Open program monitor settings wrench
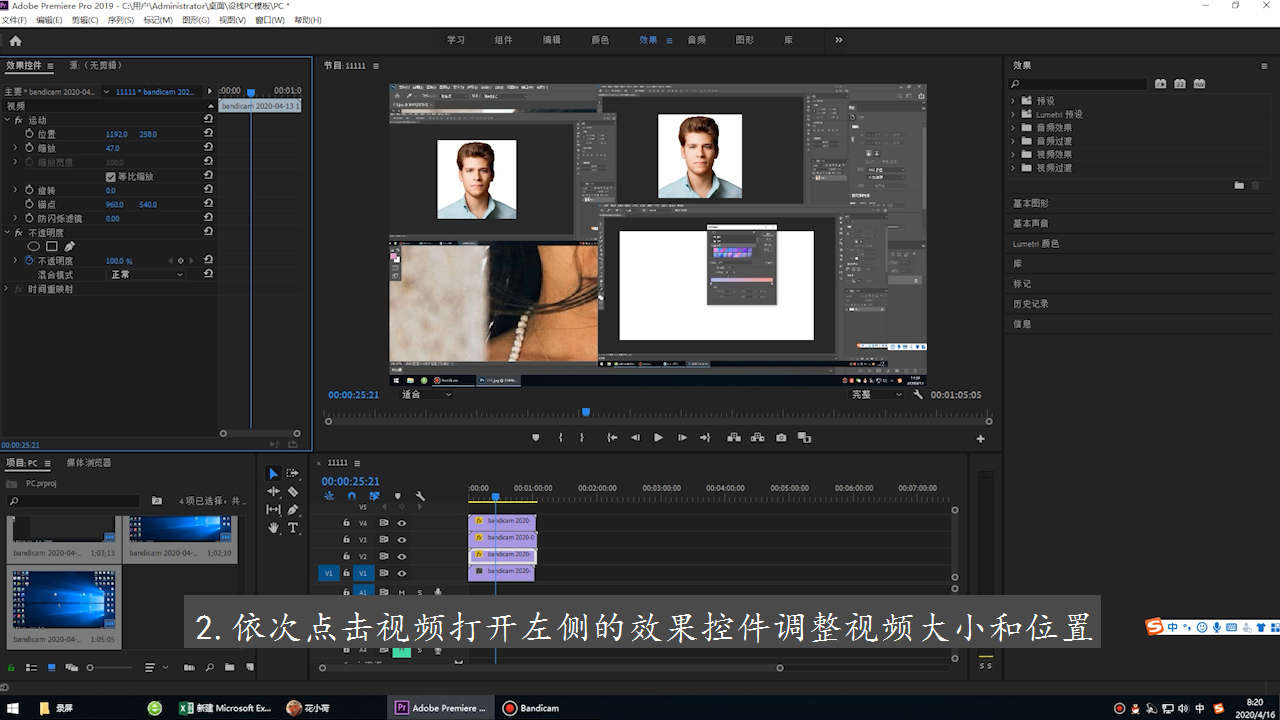The height and width of the screenshot is (720, 1280). tap(918, 394)
